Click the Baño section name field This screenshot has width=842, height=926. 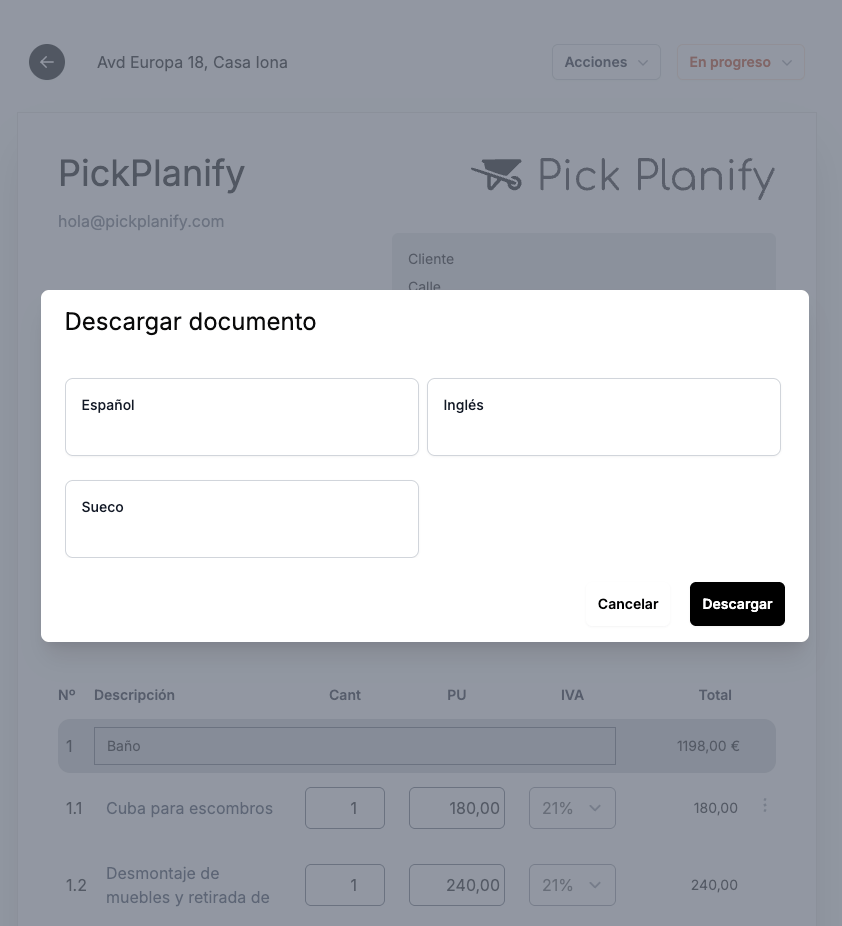coord(354,746)
